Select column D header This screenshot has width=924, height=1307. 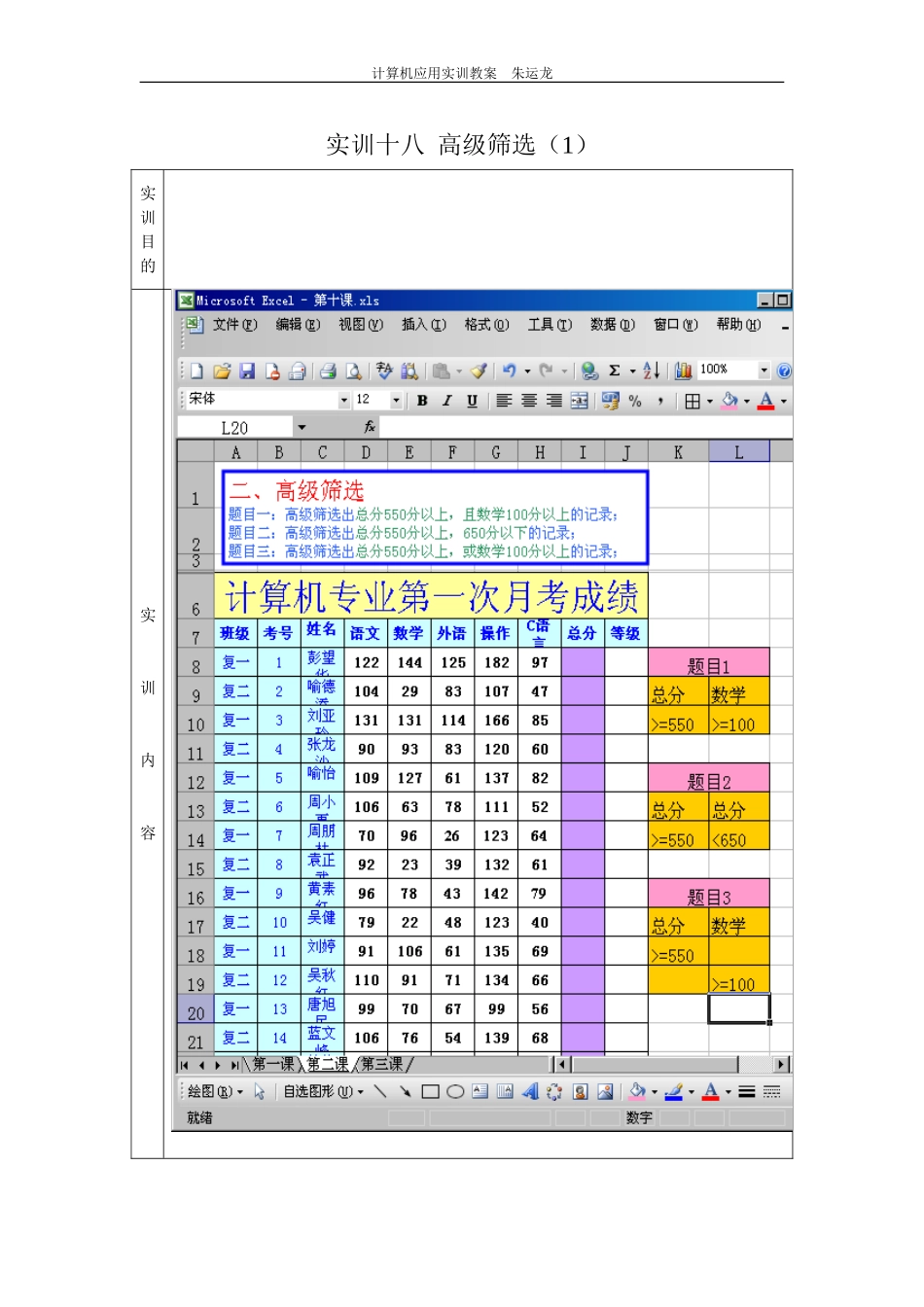(366, 451)
